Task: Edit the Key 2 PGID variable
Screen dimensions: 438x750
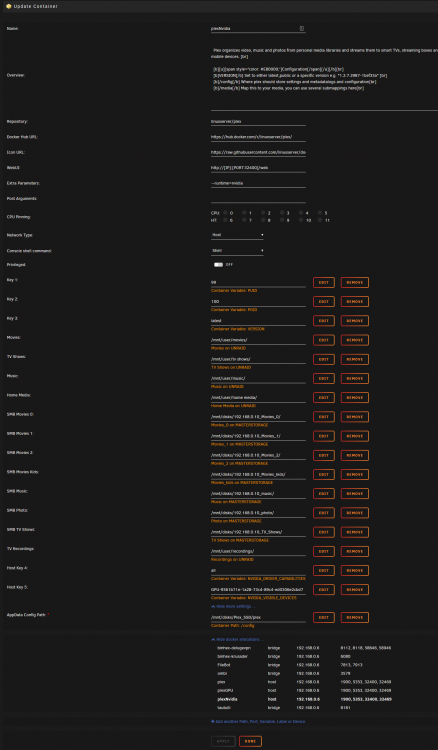Action: (x=324, y=302)
